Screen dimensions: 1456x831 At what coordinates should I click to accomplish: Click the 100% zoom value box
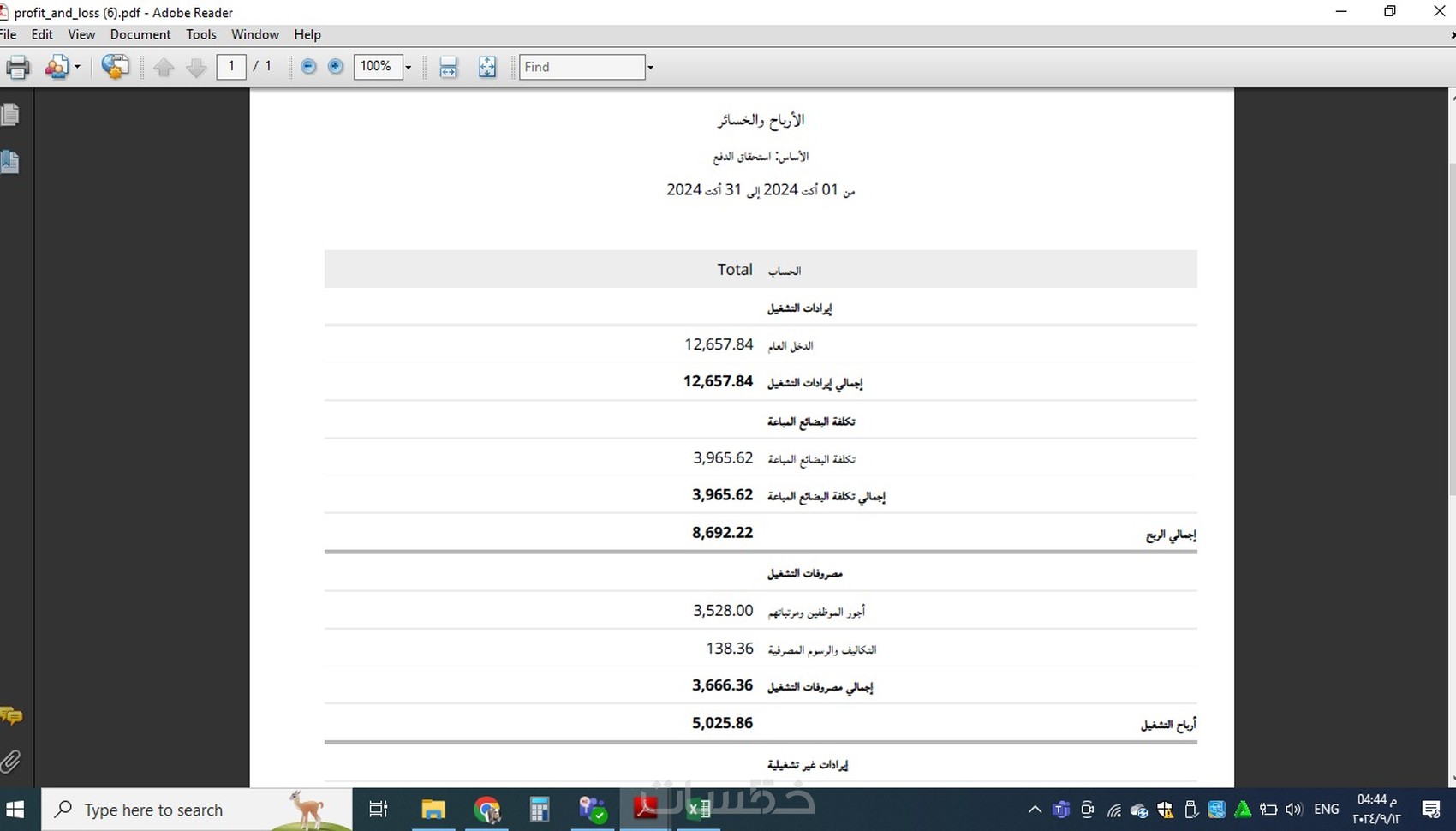tap(378, 66)
